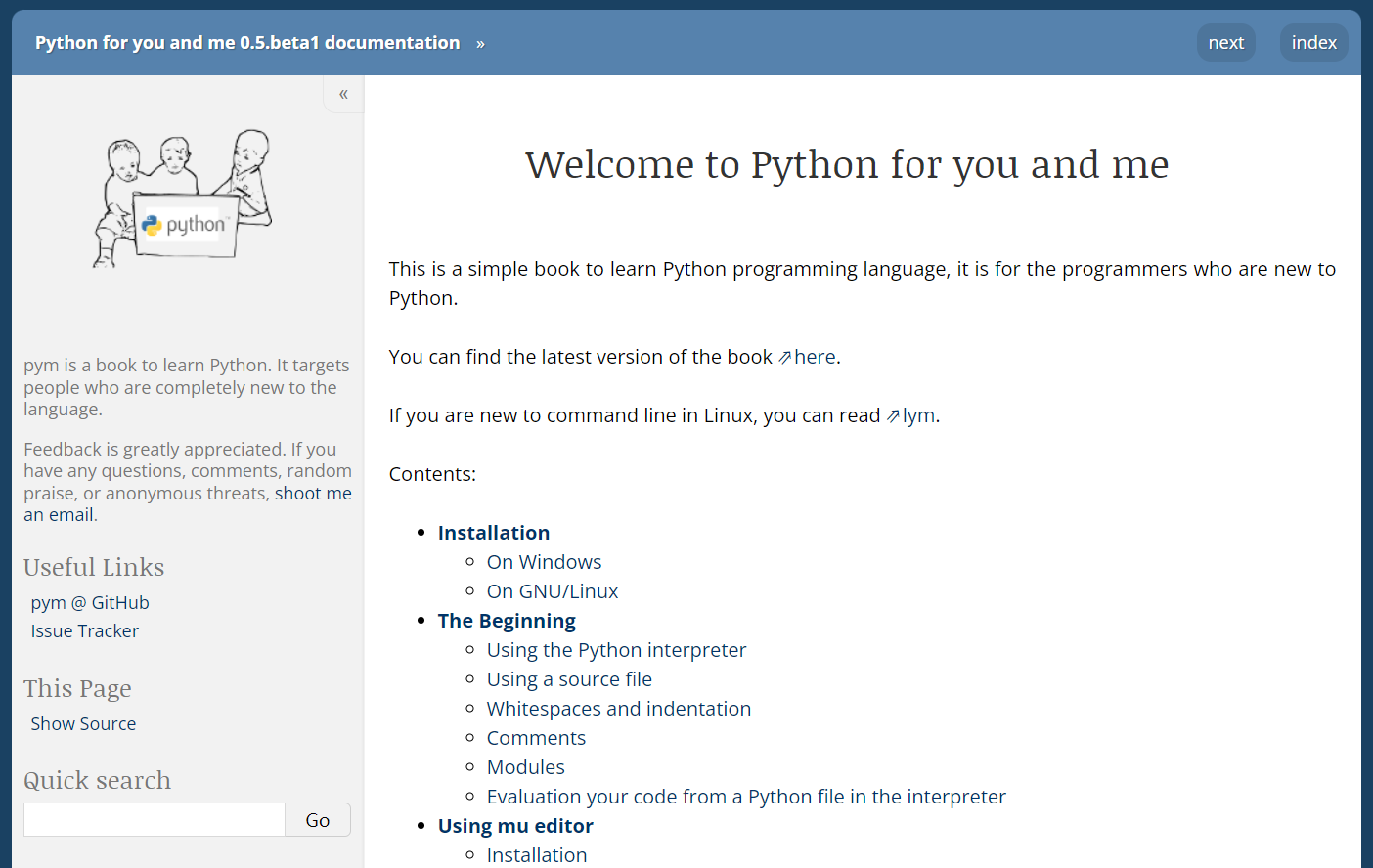Open the 'index' navigation button
Viewport: 1373px width, 868px height.
click(1313, 42)
